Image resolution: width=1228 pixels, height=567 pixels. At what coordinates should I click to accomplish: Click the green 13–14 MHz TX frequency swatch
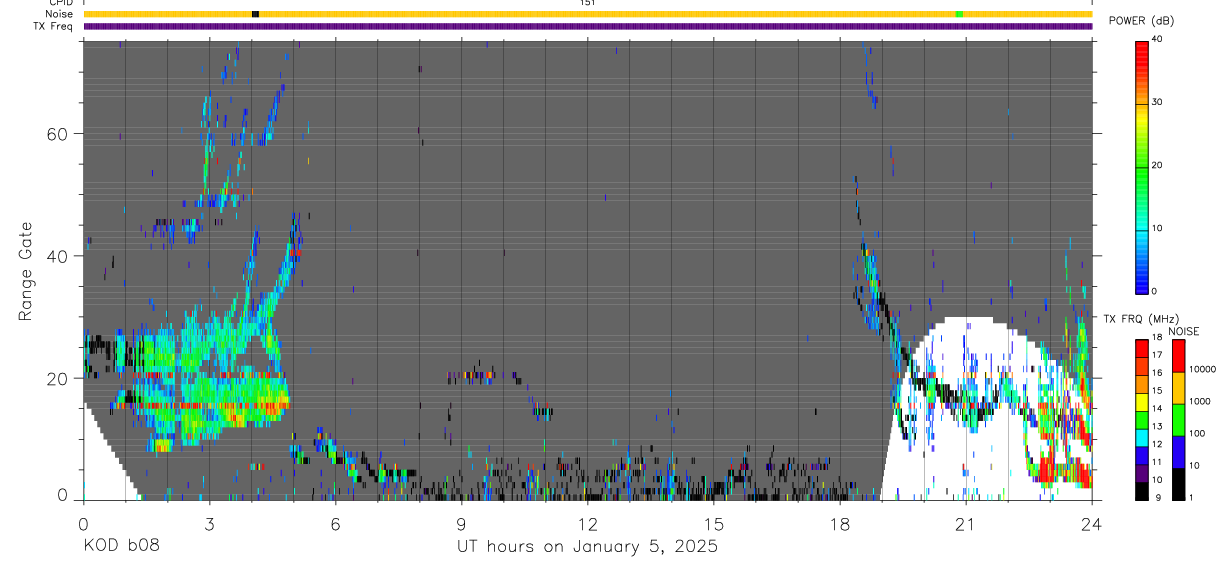1141,420
